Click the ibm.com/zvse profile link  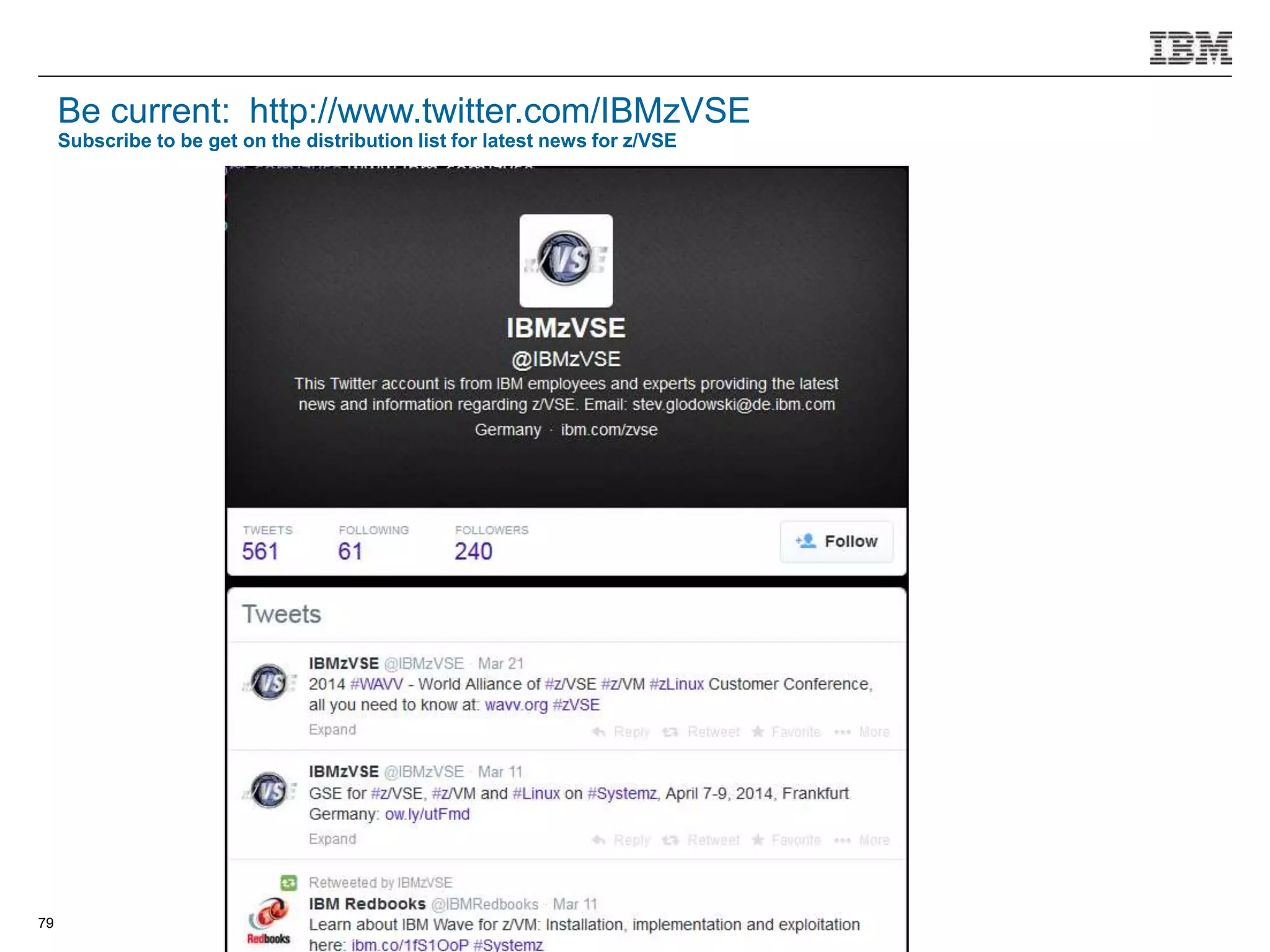click(609, 430)
